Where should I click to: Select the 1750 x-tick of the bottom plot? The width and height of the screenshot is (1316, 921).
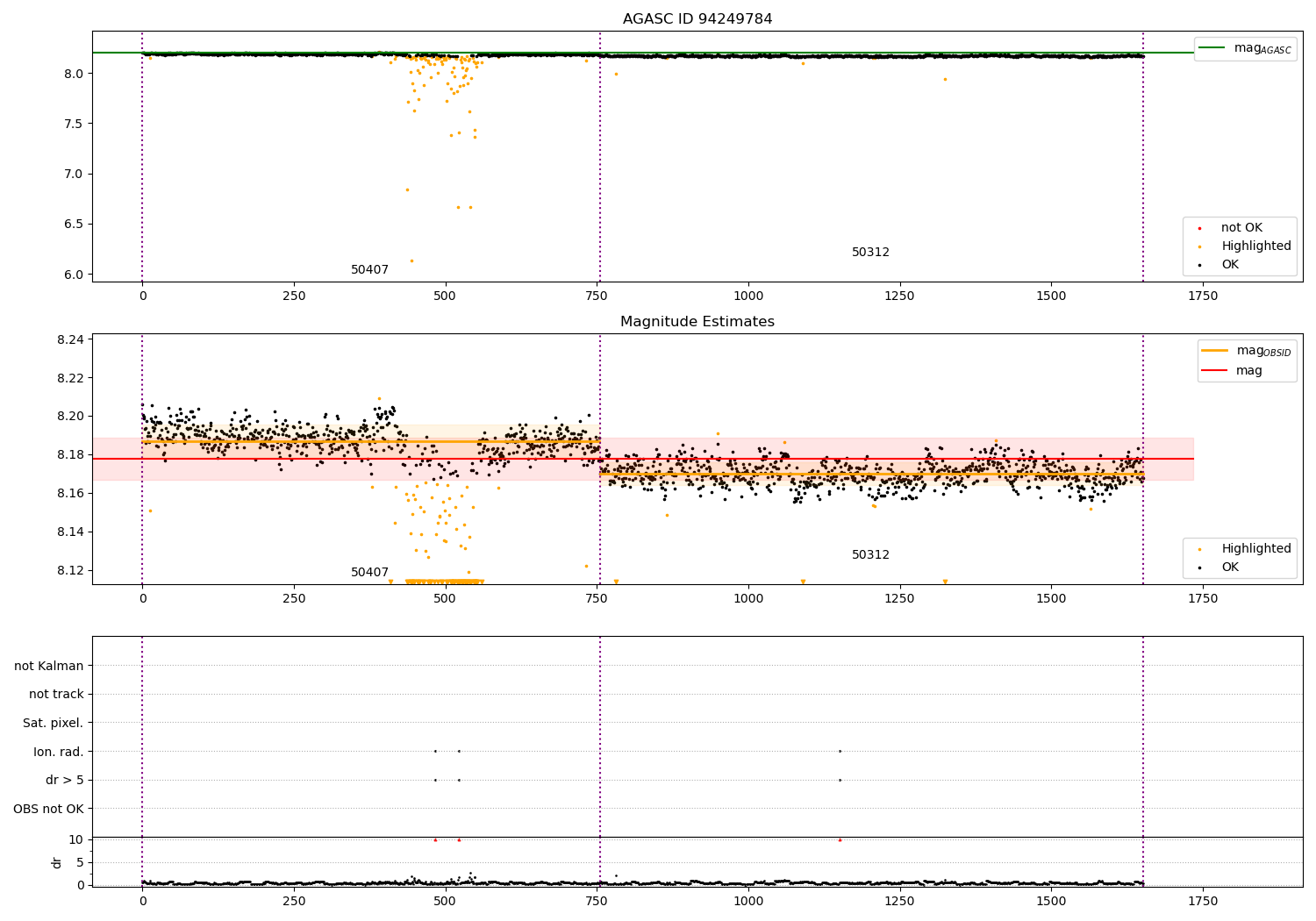(1203, 902)
